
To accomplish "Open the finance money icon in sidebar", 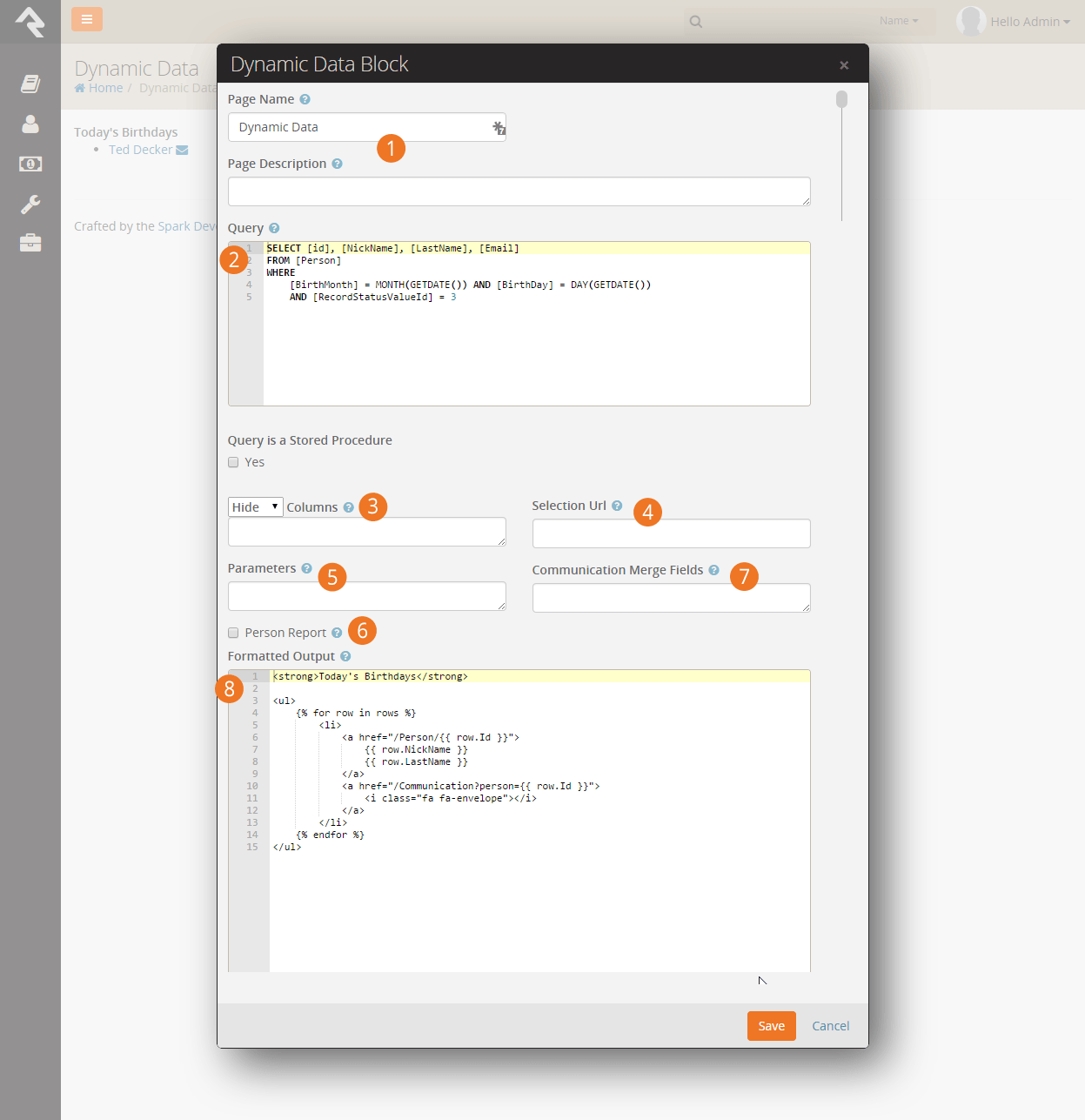I will pyautogui.click(x=30, y=164).
